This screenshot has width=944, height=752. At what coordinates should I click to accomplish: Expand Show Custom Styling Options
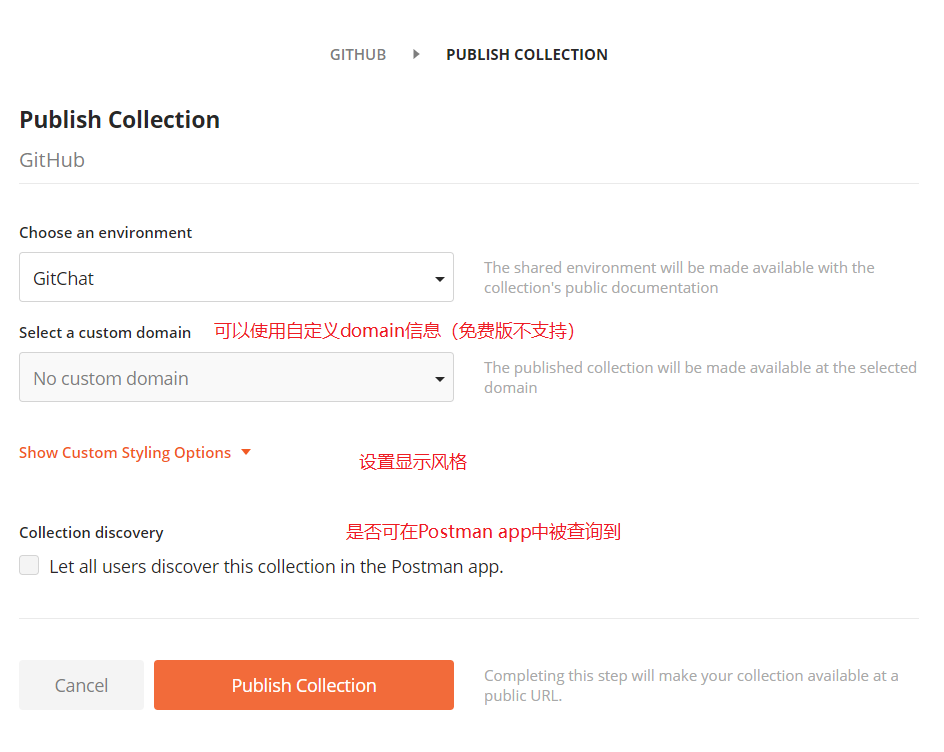pyautogui.click(x=125, y=453)
